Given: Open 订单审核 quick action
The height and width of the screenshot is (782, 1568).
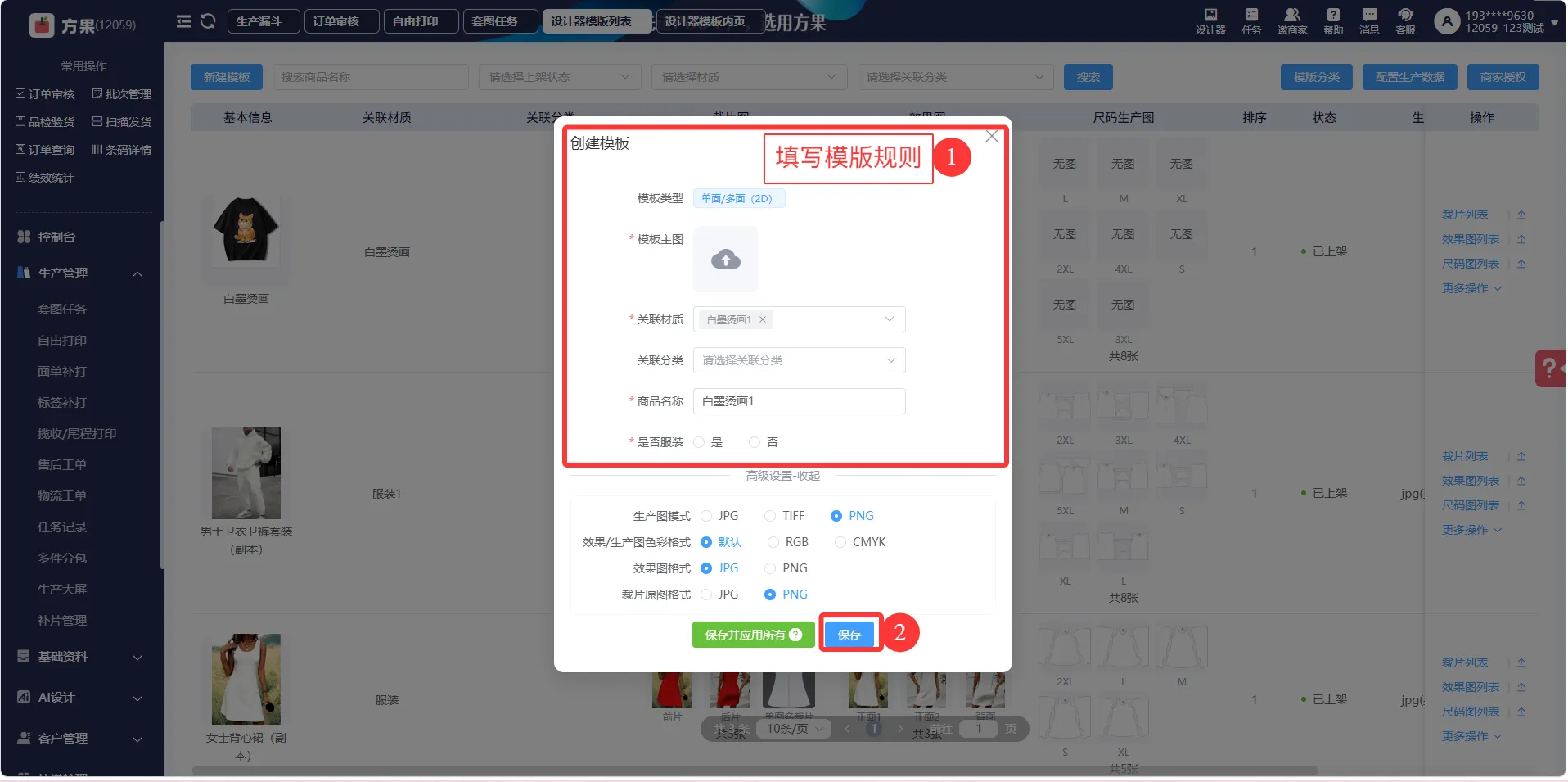Looking at the screenshot, I should (x=45, y=94).
